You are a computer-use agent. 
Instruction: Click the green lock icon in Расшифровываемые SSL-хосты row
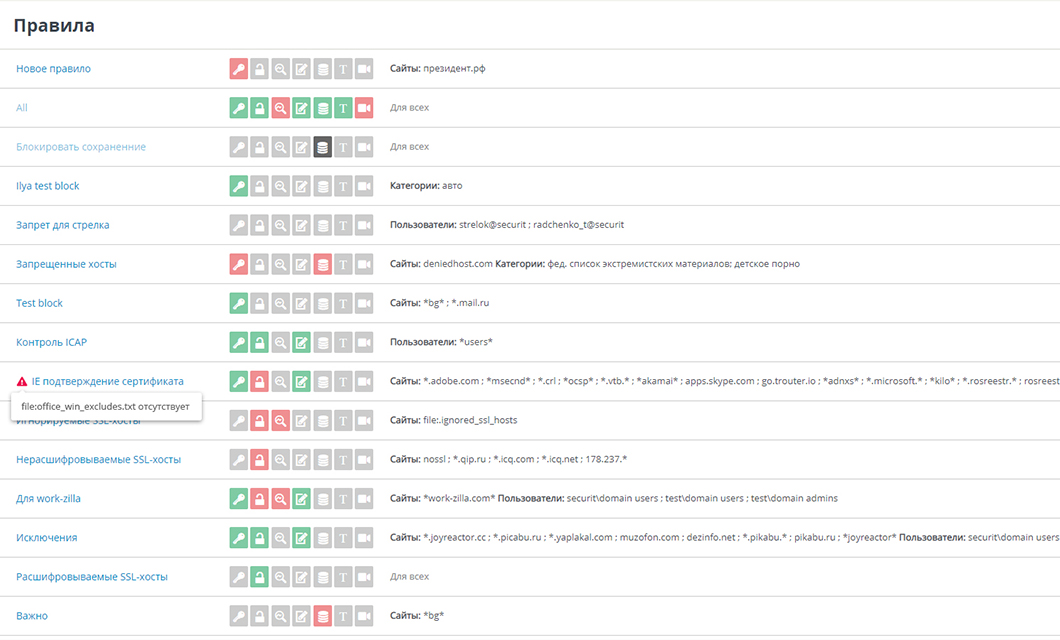[260, 577]
